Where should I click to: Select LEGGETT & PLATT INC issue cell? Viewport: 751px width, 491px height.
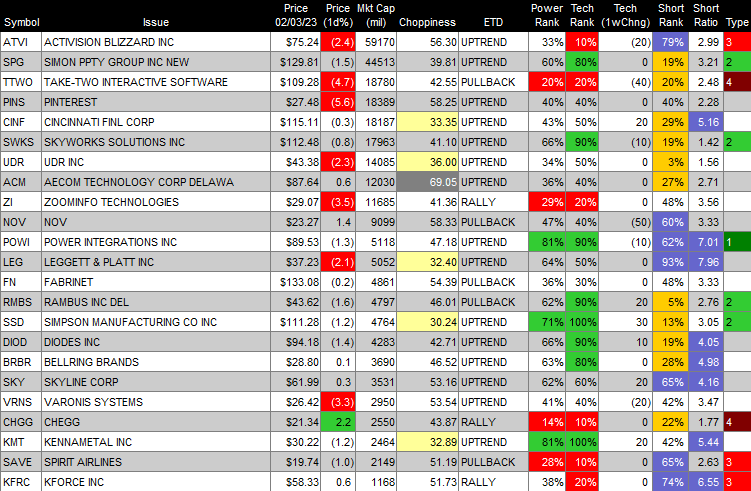(156, 263)
